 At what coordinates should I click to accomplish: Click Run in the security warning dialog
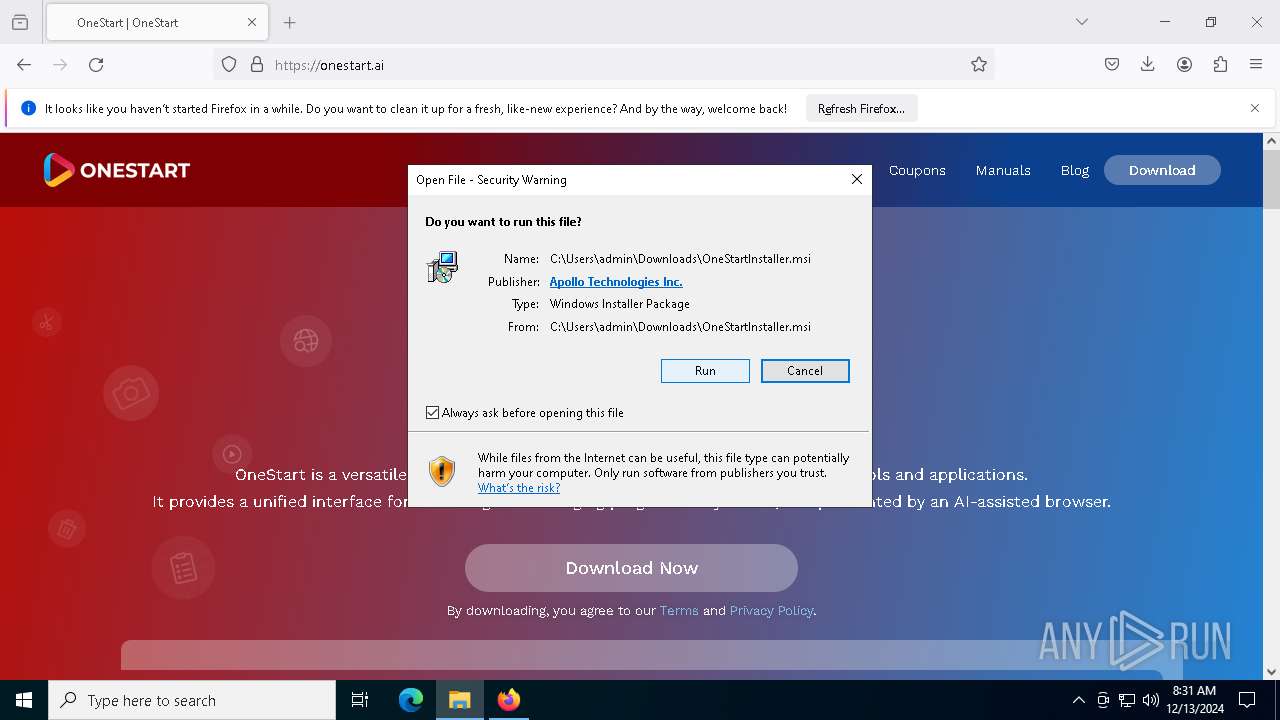click(705, 371)
